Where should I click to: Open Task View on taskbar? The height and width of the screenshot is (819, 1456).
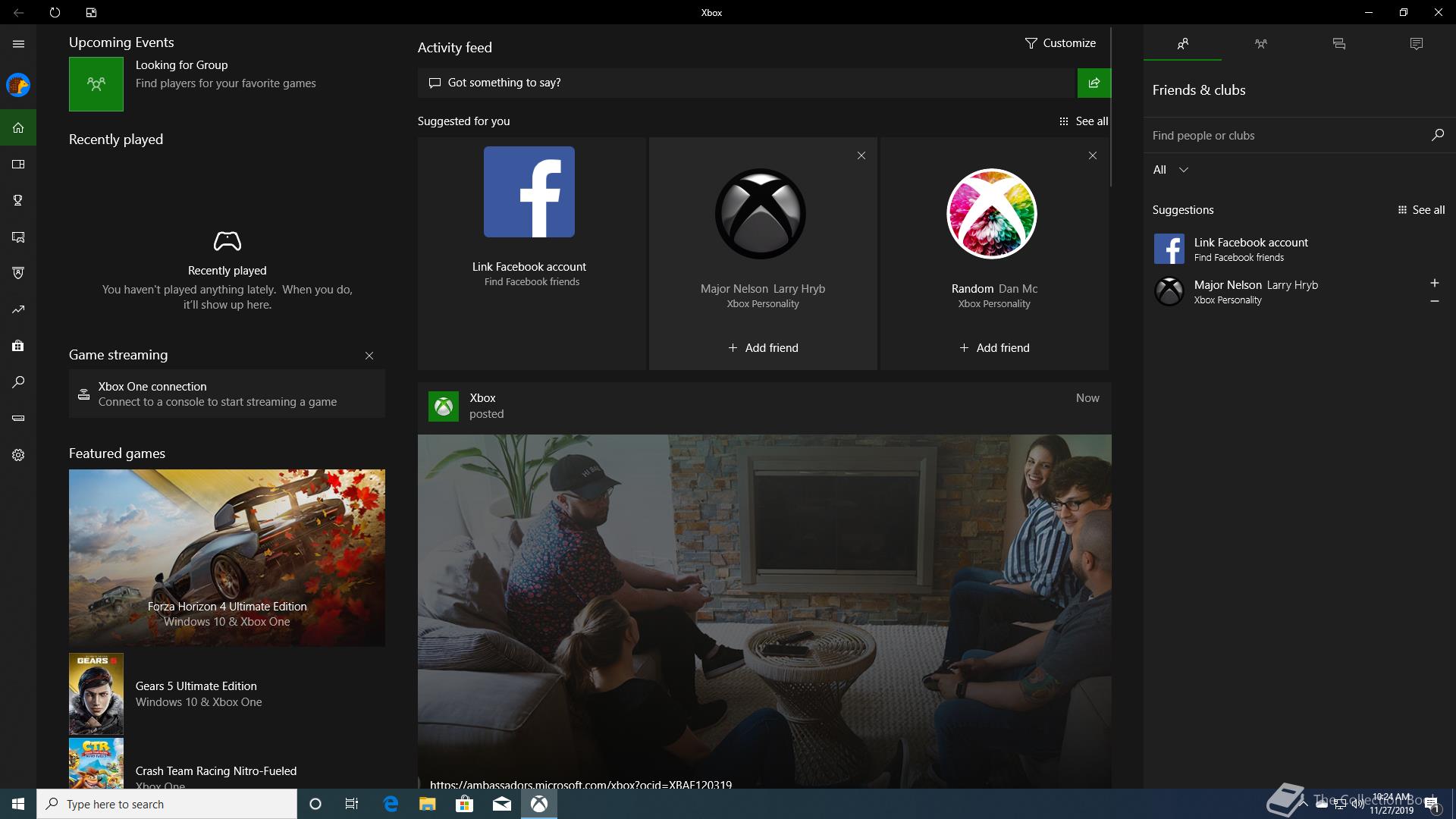click(351, 804)
